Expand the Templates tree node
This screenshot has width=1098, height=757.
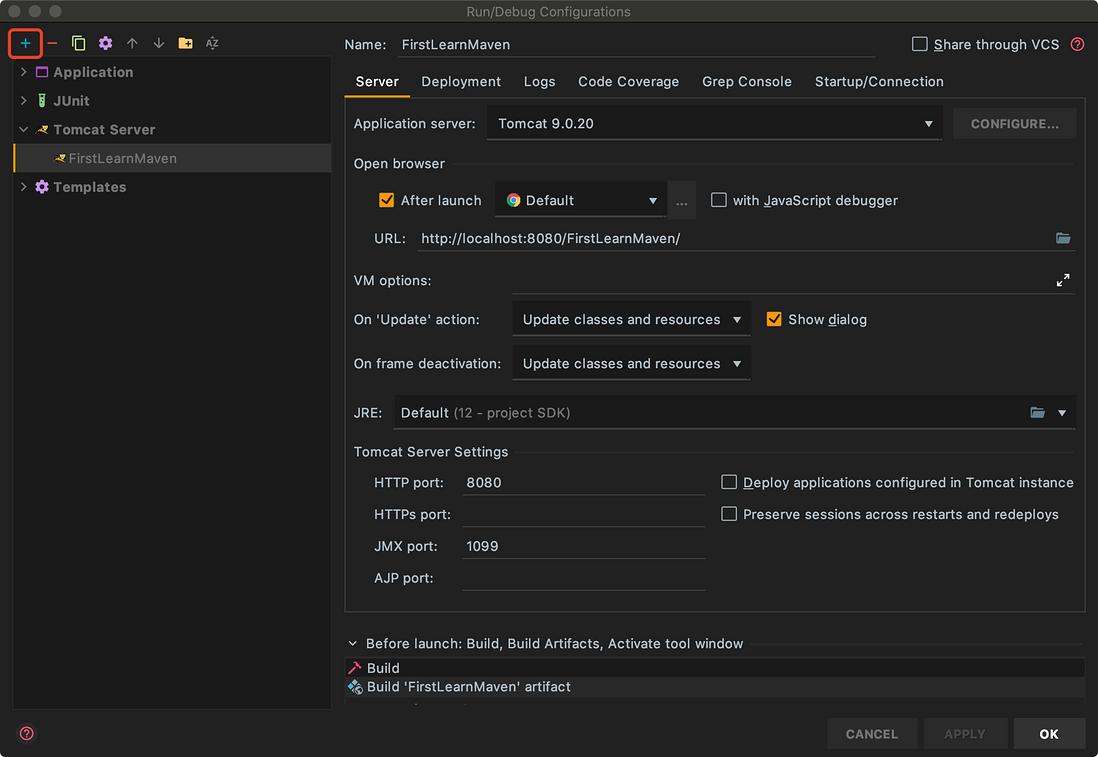pyautogui.click(x=24, y=187)
